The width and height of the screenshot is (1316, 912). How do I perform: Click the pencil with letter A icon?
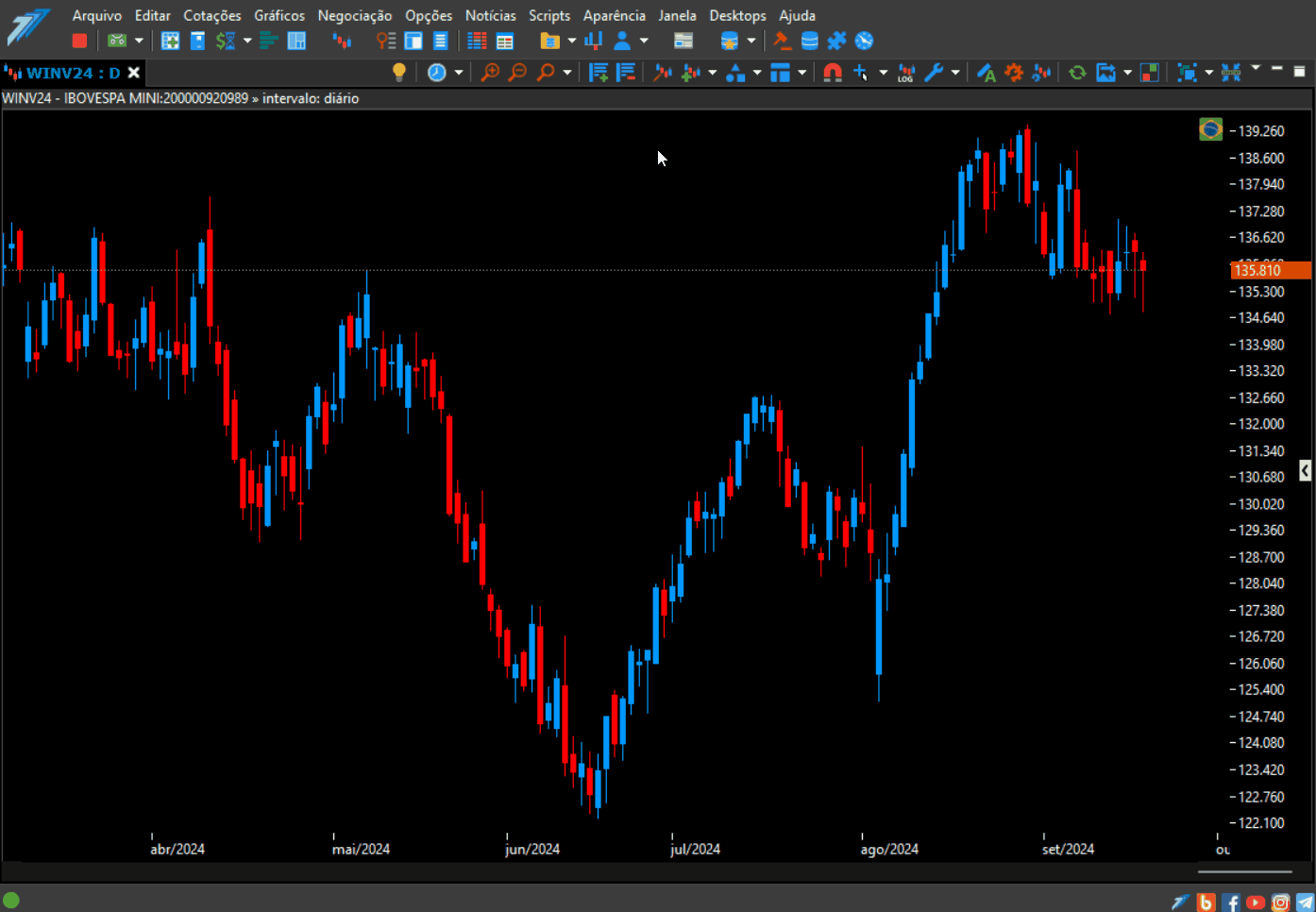coord(987,73)
